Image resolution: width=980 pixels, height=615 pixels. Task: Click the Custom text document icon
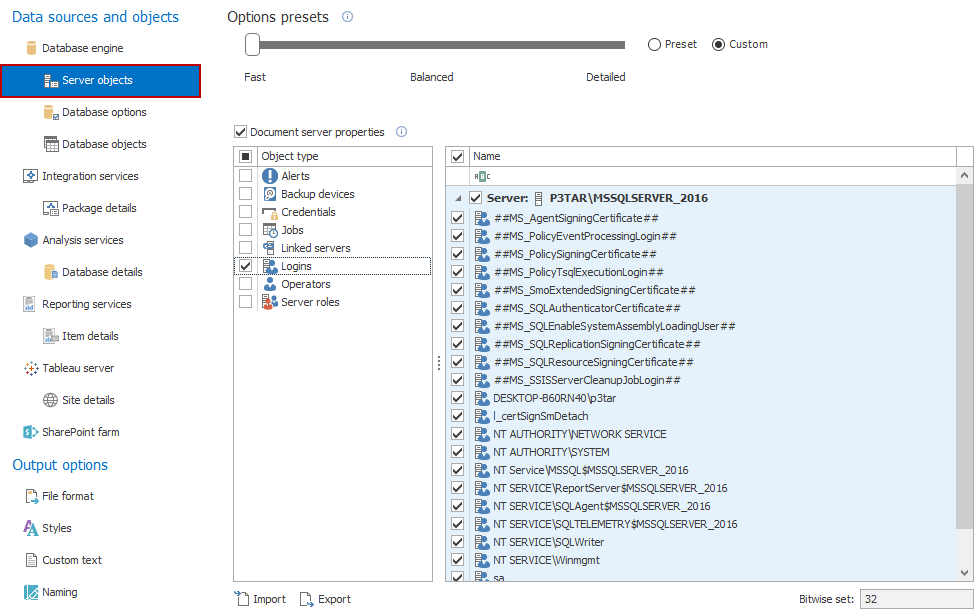click(31, 560)
